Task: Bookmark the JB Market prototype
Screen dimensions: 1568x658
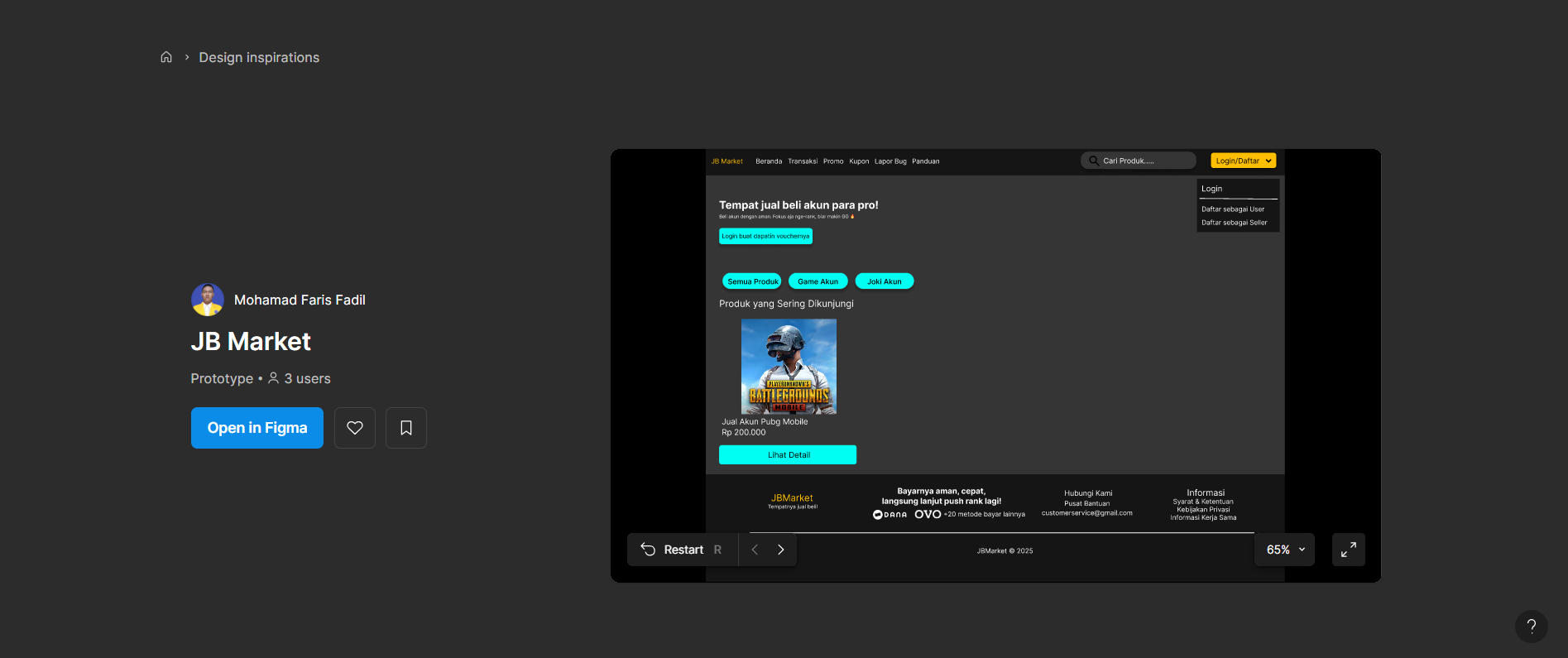Action: [406, 428]
